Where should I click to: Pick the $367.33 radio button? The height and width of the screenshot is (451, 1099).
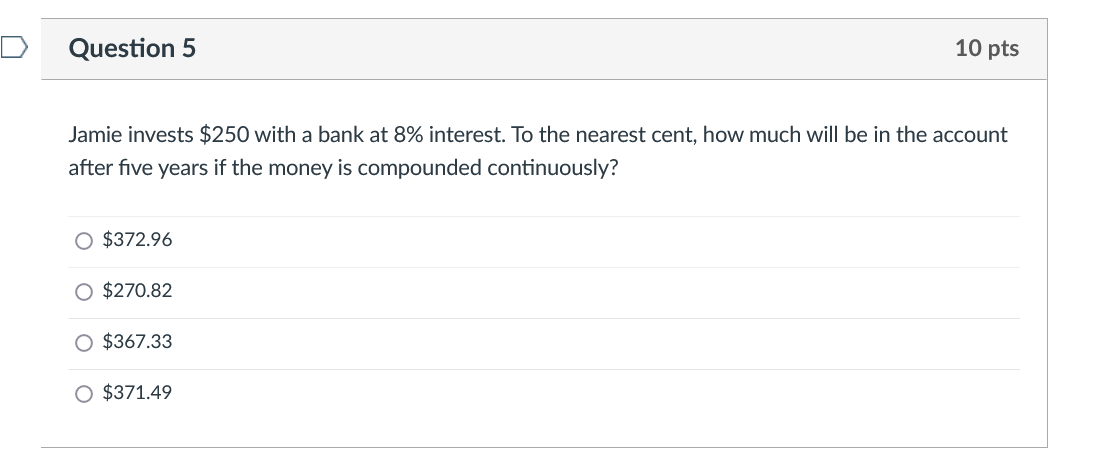click(85, 342)
